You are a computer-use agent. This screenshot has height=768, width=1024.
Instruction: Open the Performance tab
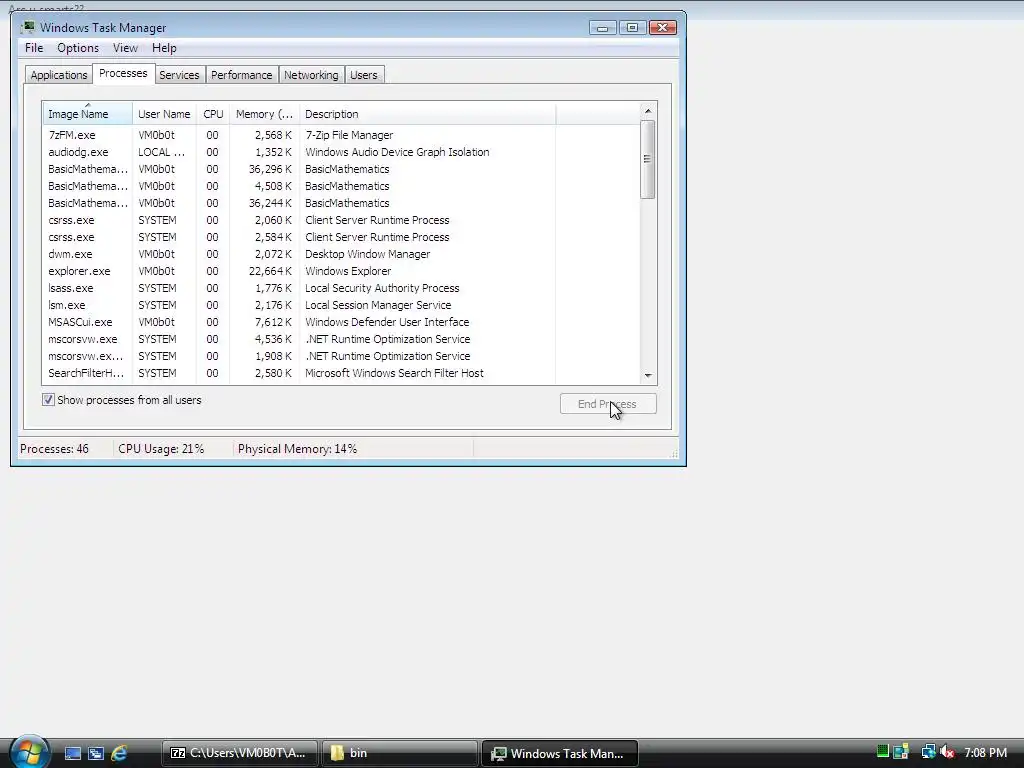click(x=241, y=75)
